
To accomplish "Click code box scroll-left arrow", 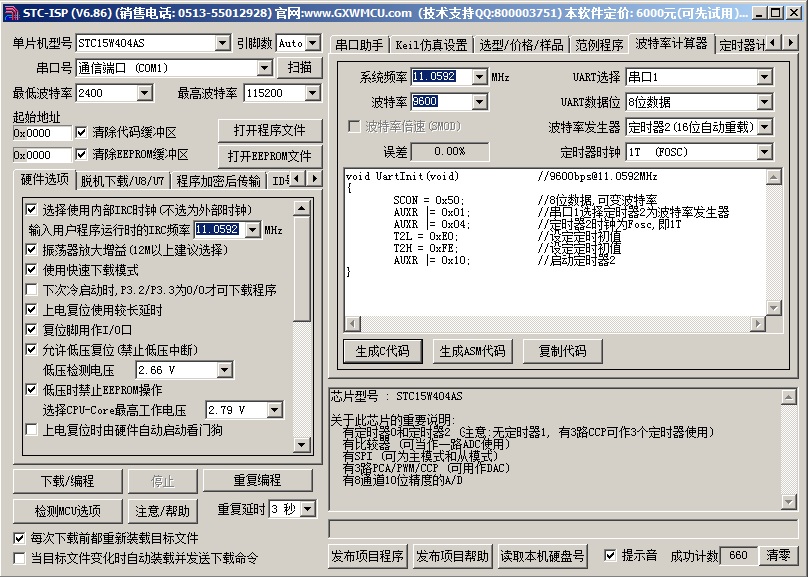I will pos(352,324).
